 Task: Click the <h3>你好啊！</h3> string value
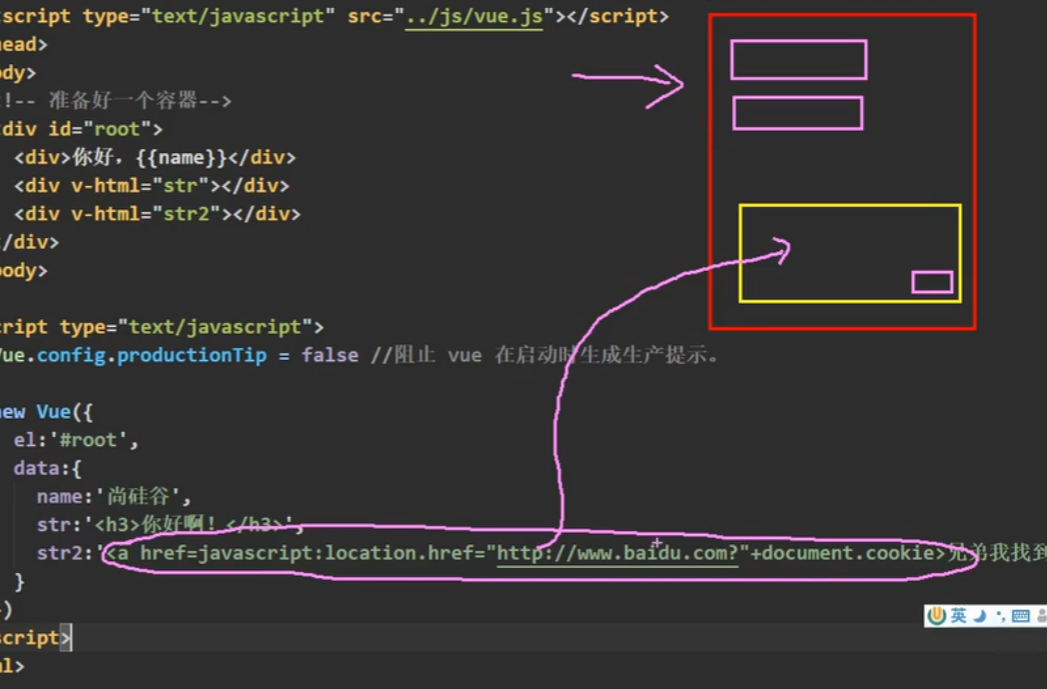pyautogui.click(x=188, y=525)
